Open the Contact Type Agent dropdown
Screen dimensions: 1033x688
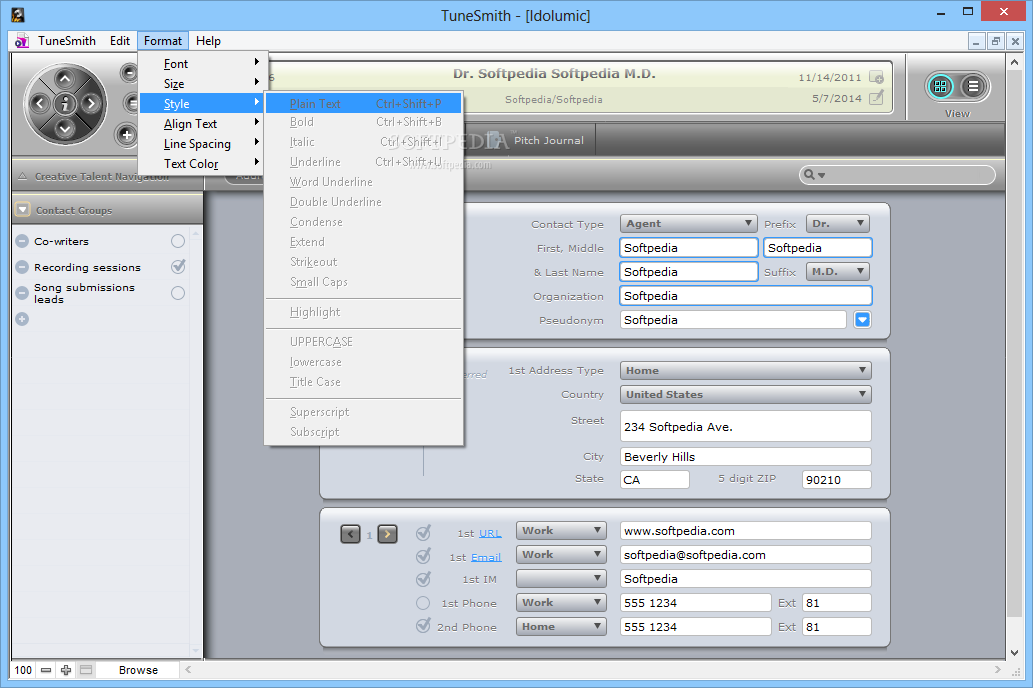(688, 223)
